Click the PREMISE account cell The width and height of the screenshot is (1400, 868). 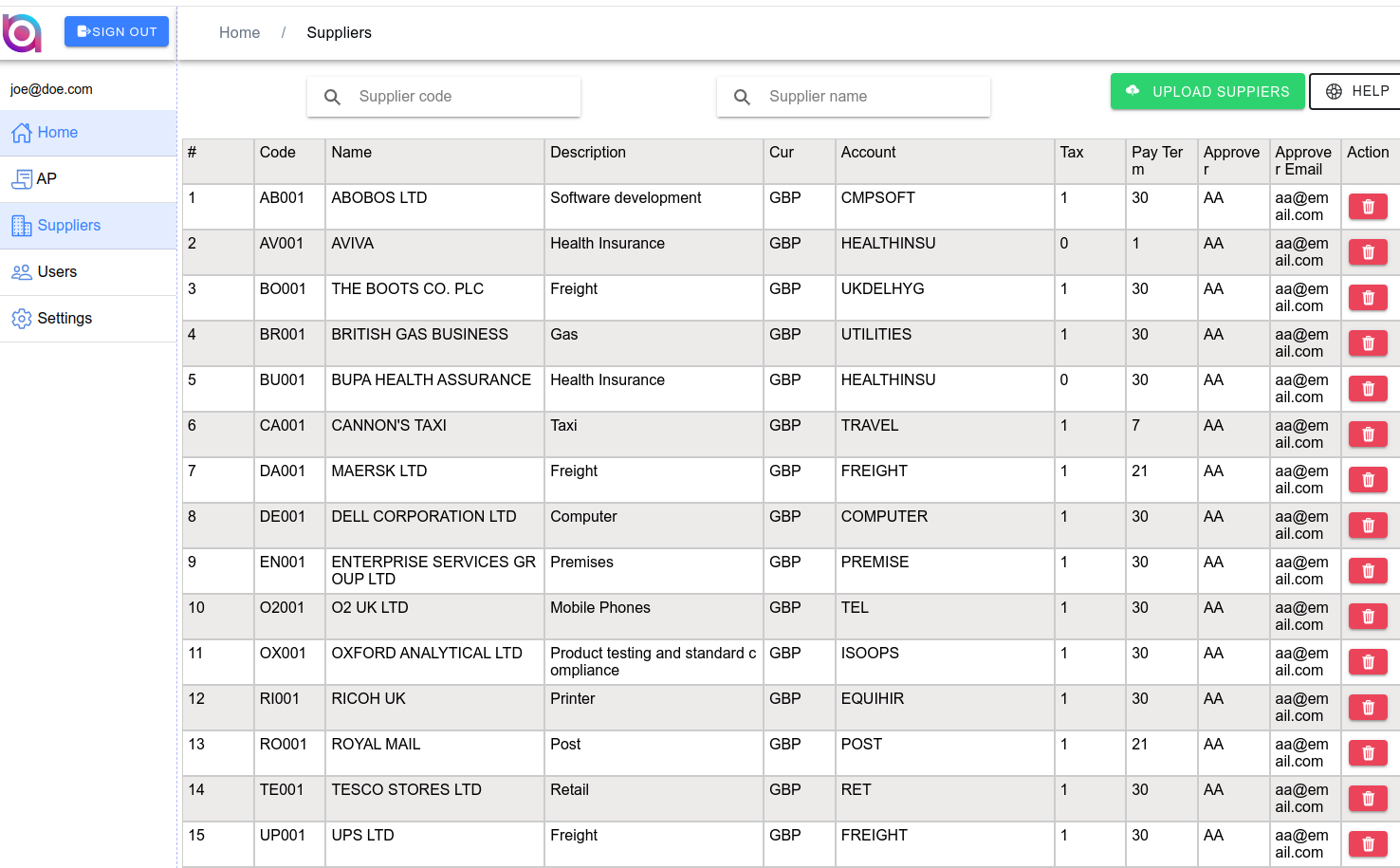click(x=945, y=571)
